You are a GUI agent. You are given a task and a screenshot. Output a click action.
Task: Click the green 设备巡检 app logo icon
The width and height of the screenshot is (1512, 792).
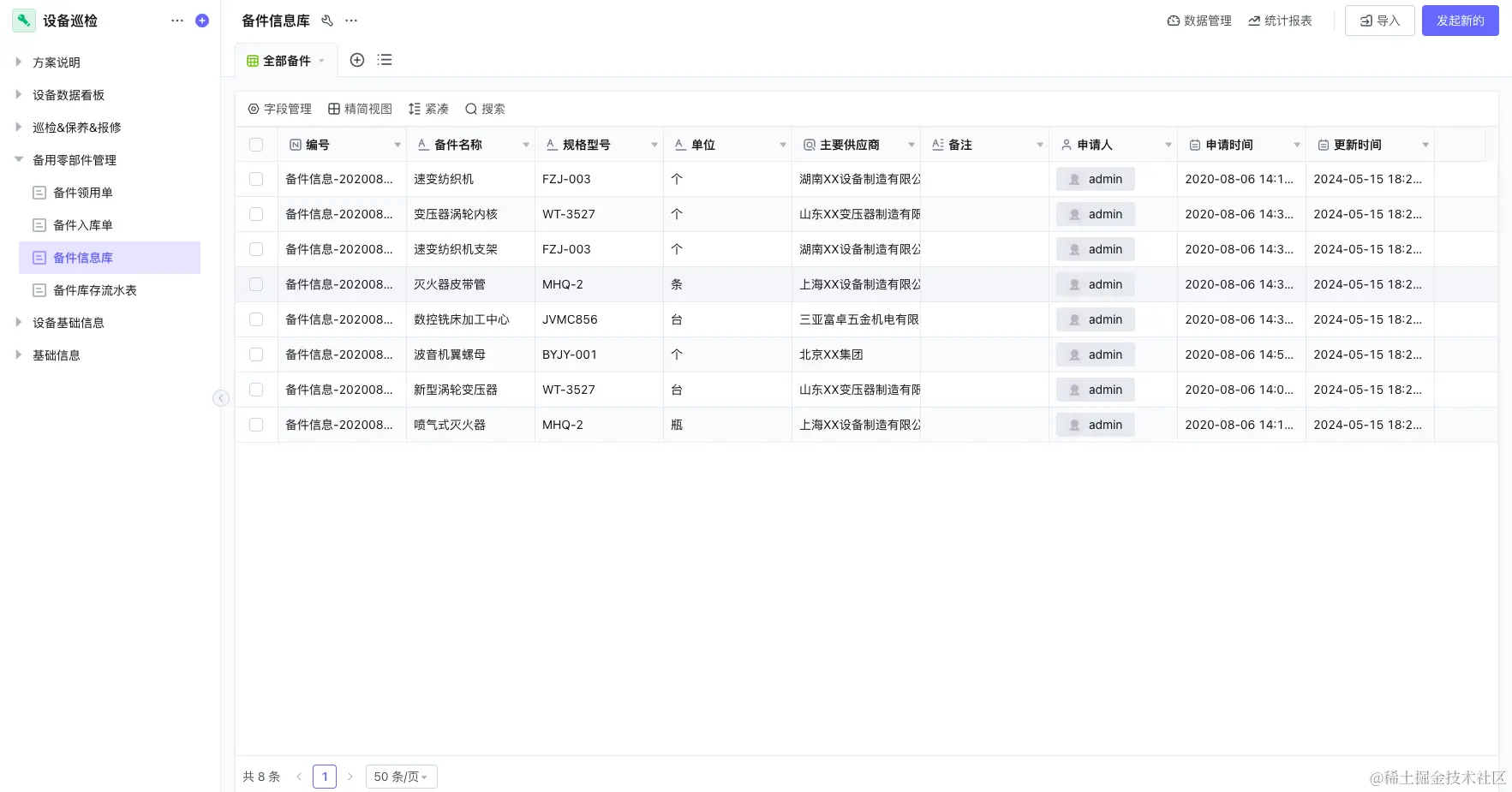point(24,21)
